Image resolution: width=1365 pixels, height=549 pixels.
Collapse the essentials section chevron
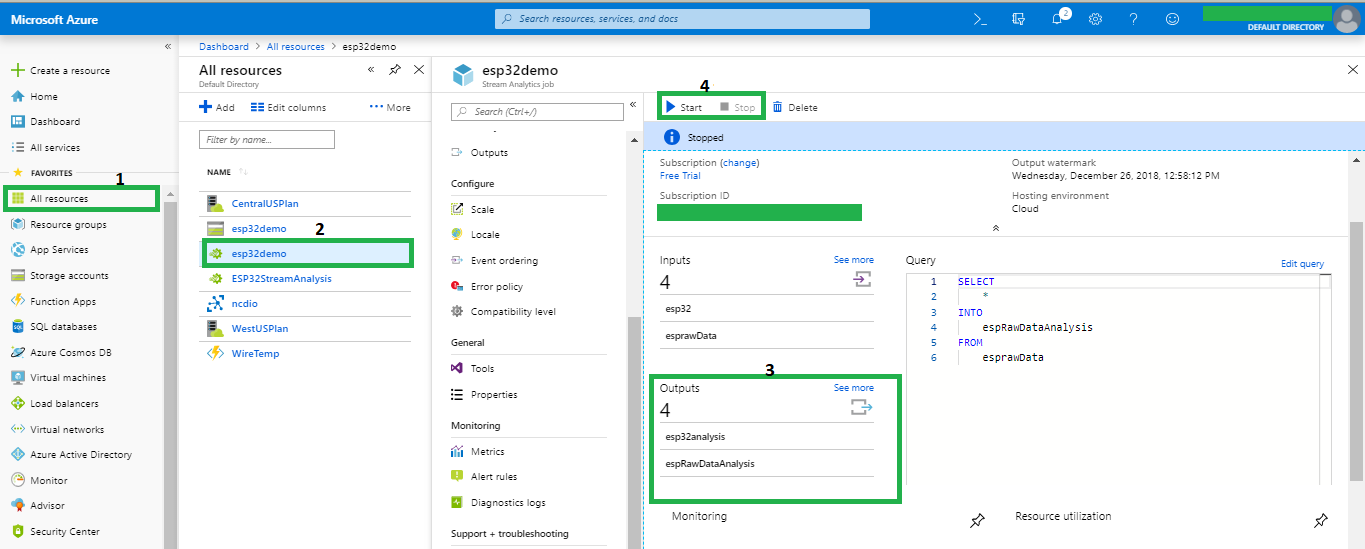tap(996, 229)
